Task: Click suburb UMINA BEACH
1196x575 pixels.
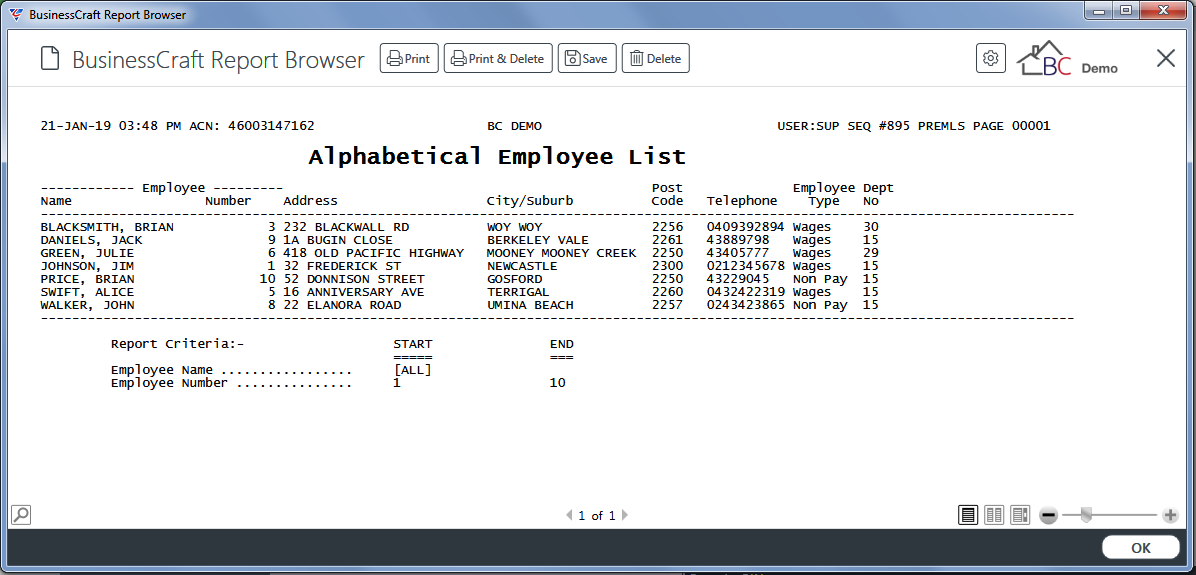Action: pos(530,305)
